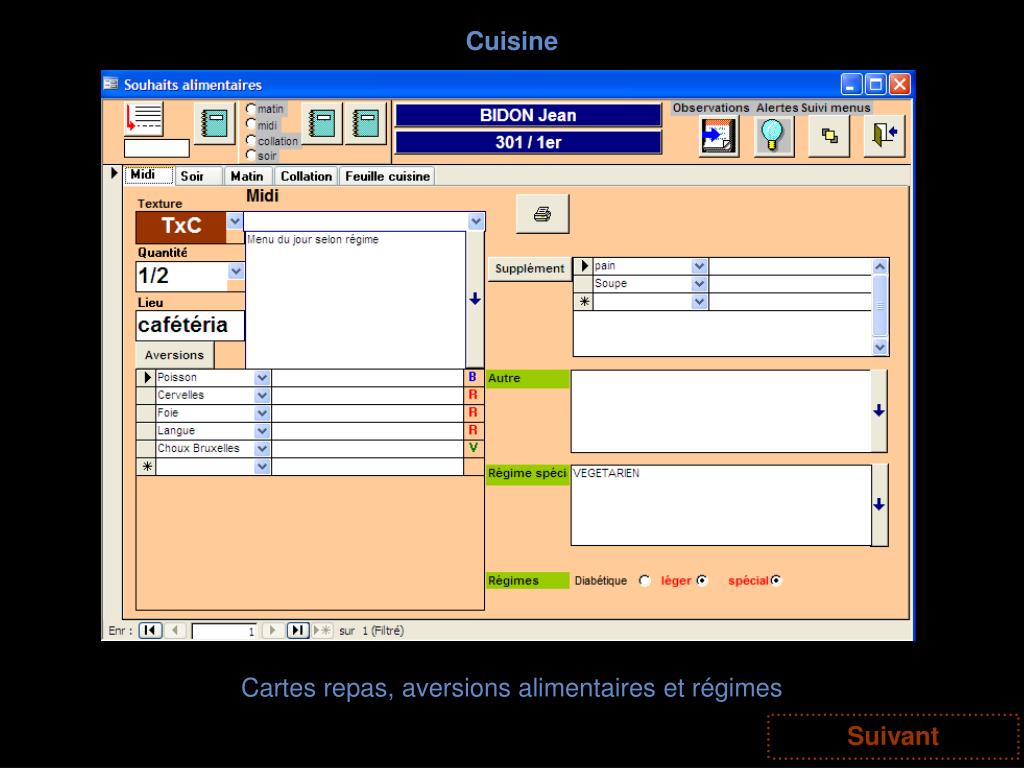The height and width of the screenshot is (768, 1024).
Task: Select the Diabétique diet radio button
Action: [645, 581]
